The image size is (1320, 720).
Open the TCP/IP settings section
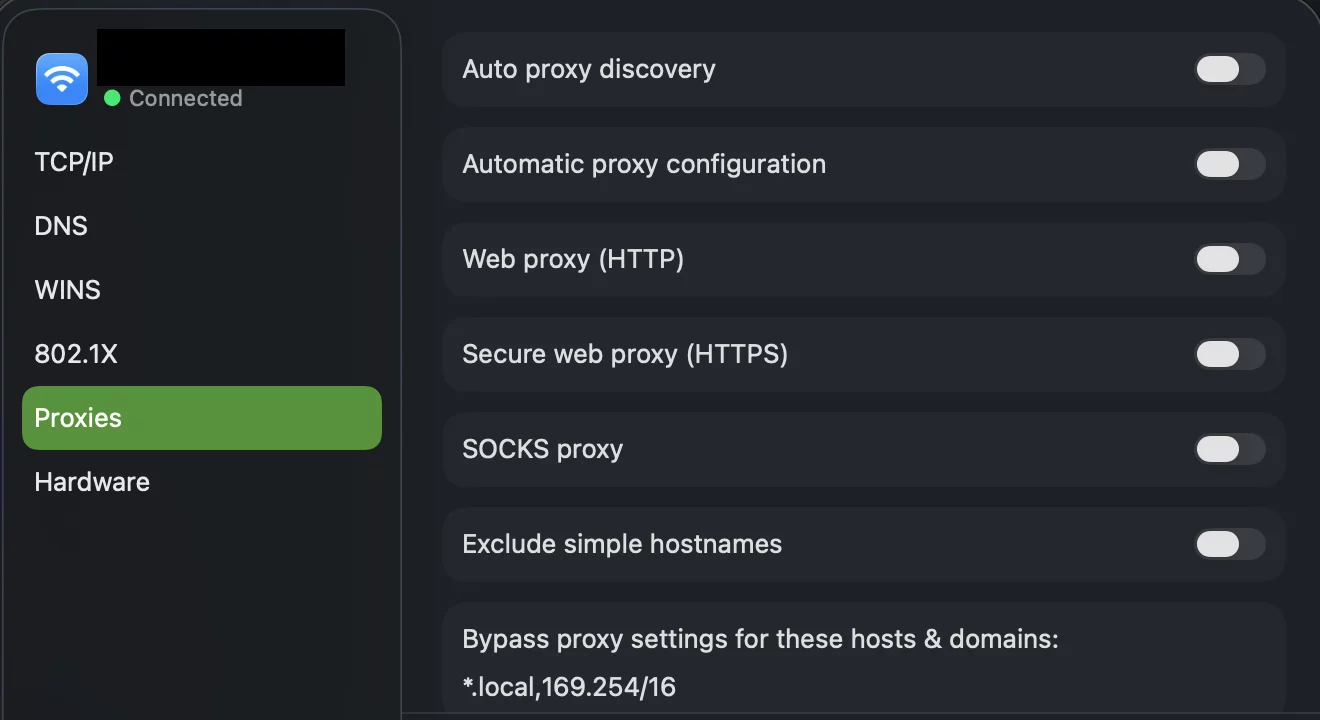(74, 161)
